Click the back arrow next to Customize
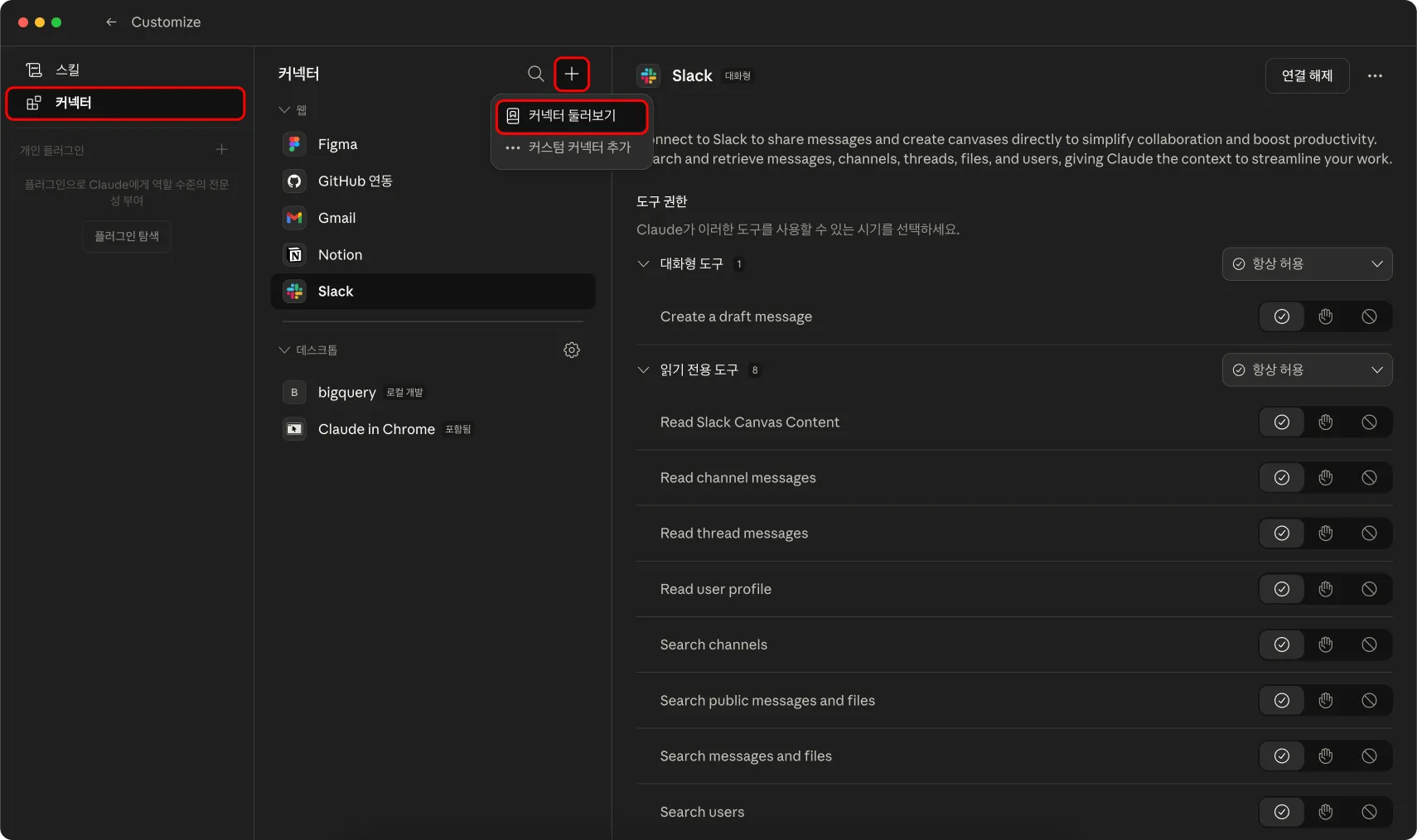The height and width of the screenshot is (840, 1417). pos(111,22)
